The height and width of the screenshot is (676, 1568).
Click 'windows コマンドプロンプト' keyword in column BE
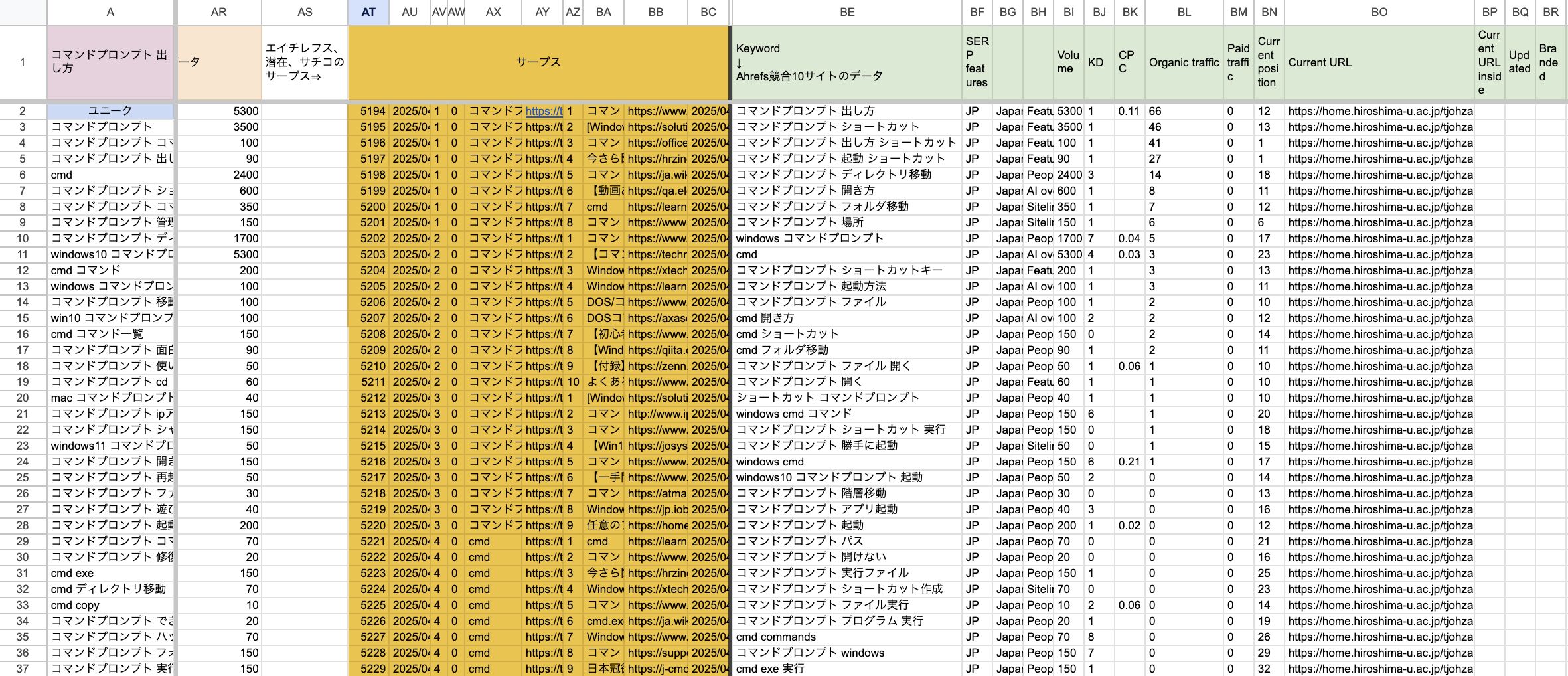click(846, 238)
